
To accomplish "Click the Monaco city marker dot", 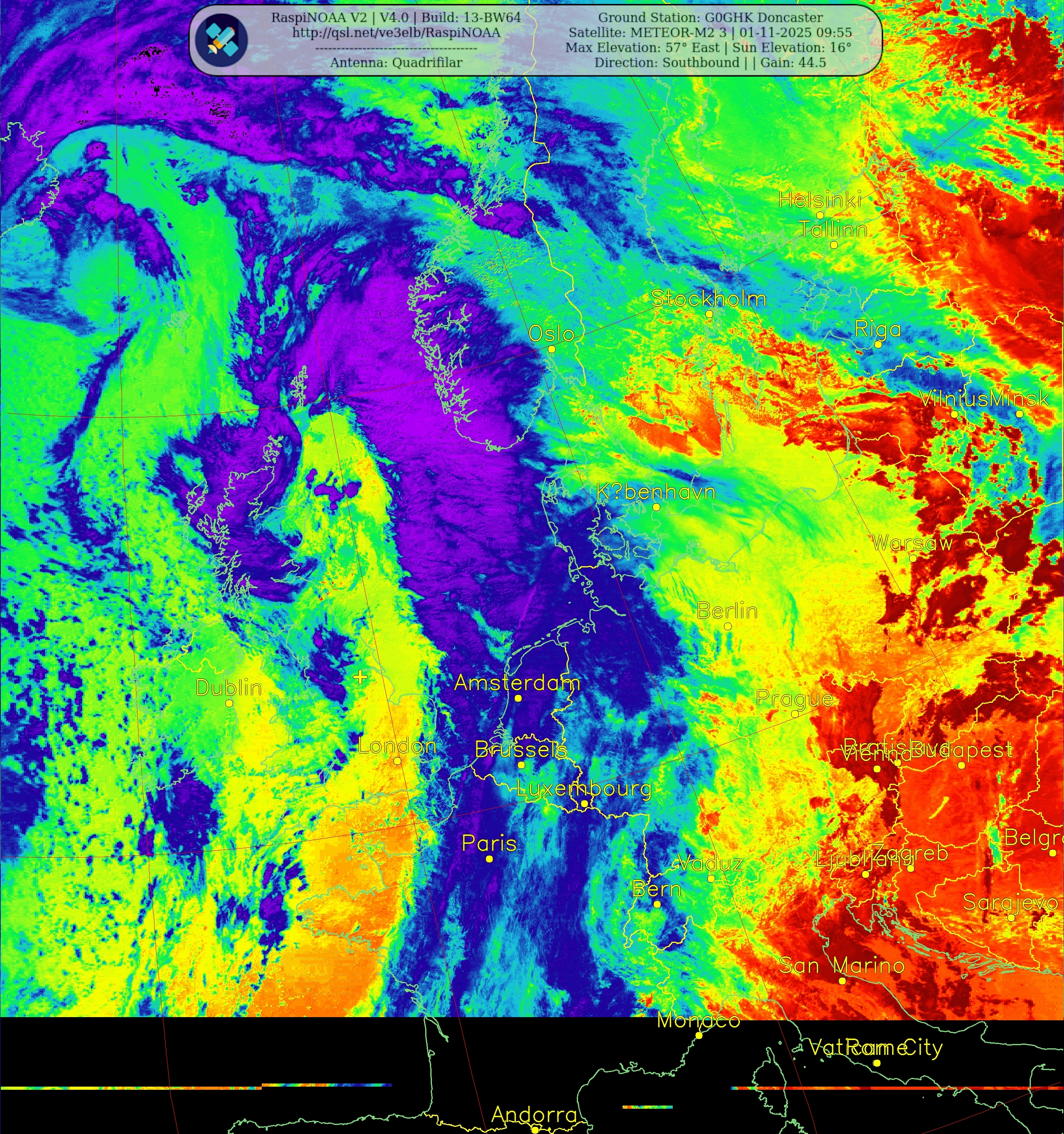I will 699,1035.
